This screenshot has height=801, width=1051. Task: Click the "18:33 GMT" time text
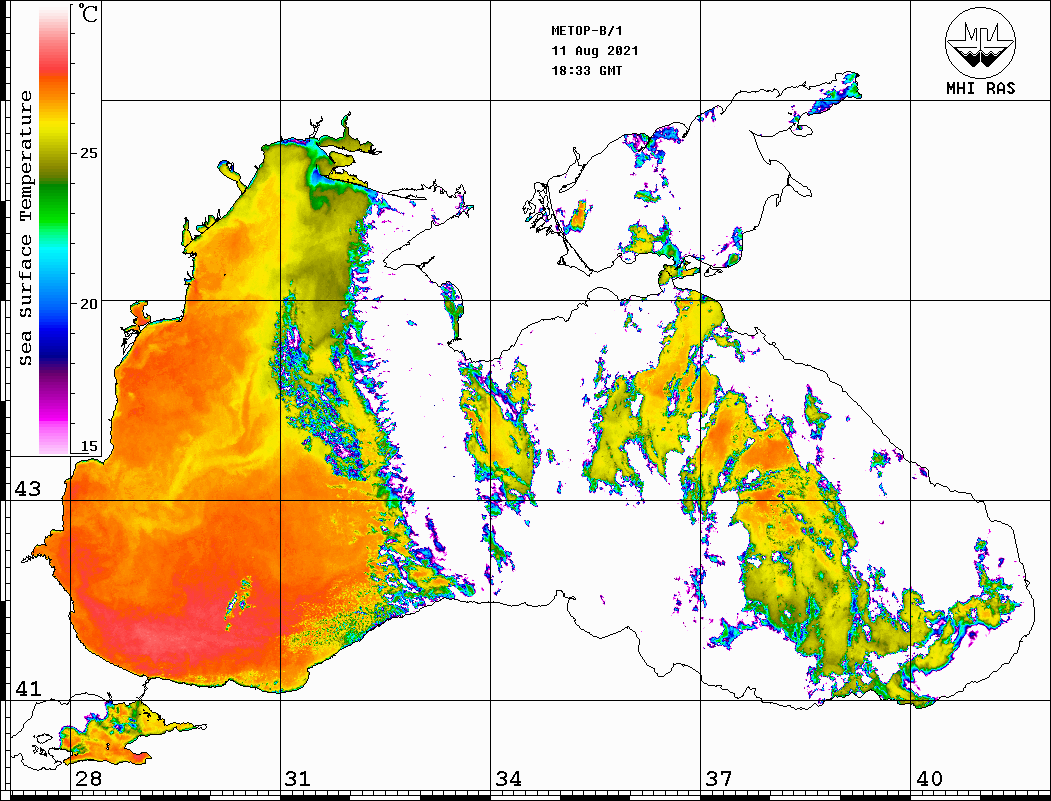tap(587, 70)
